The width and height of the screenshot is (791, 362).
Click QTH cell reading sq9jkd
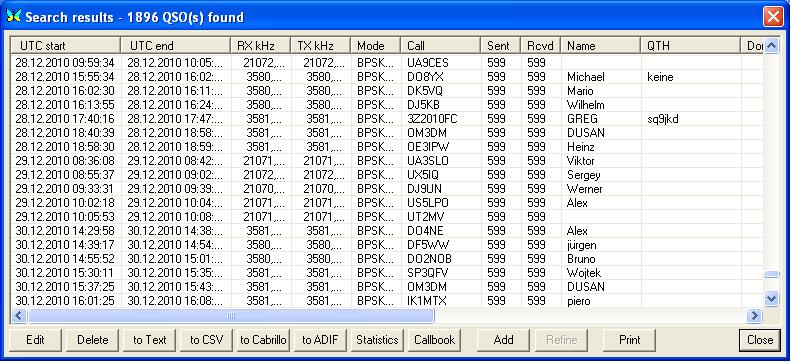(x=663, y=119)
